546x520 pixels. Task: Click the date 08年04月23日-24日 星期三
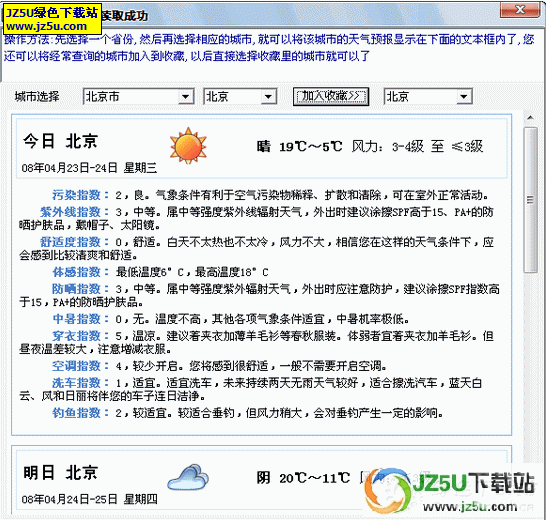89,168
